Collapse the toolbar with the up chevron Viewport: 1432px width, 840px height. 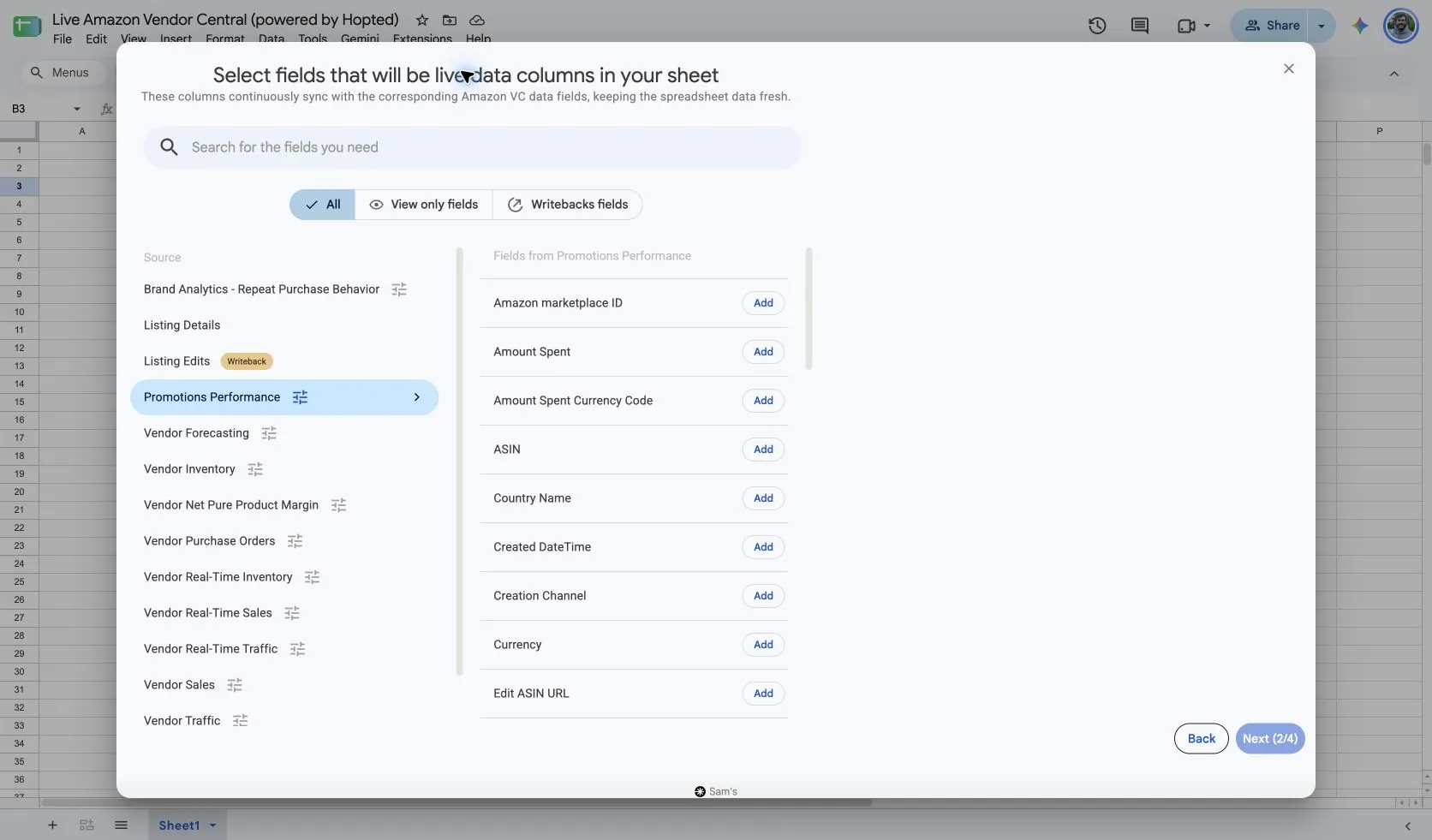(1394, 74)
